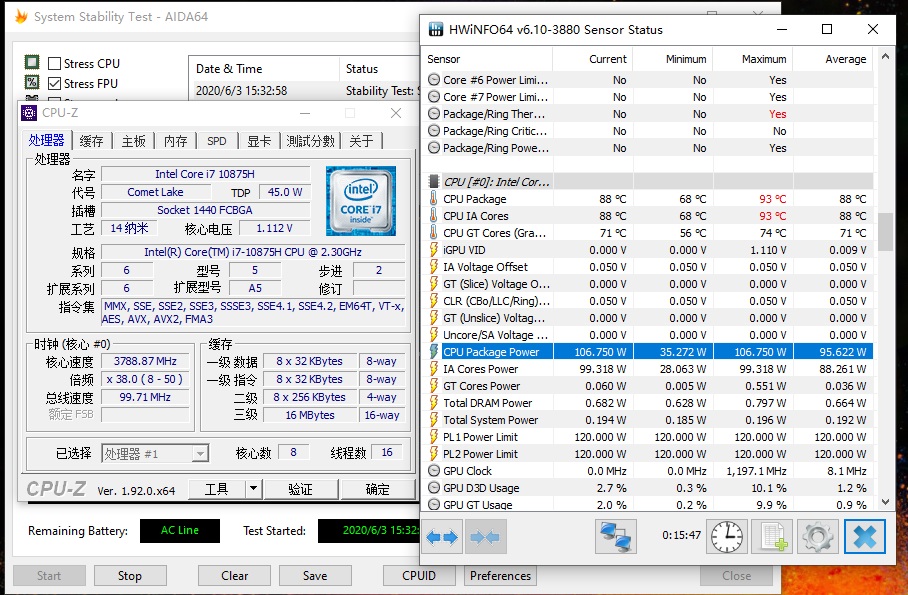908x595 pixels.
Task: Switch to the SPD tab in CPU-Z
Action: click(216, 141)
